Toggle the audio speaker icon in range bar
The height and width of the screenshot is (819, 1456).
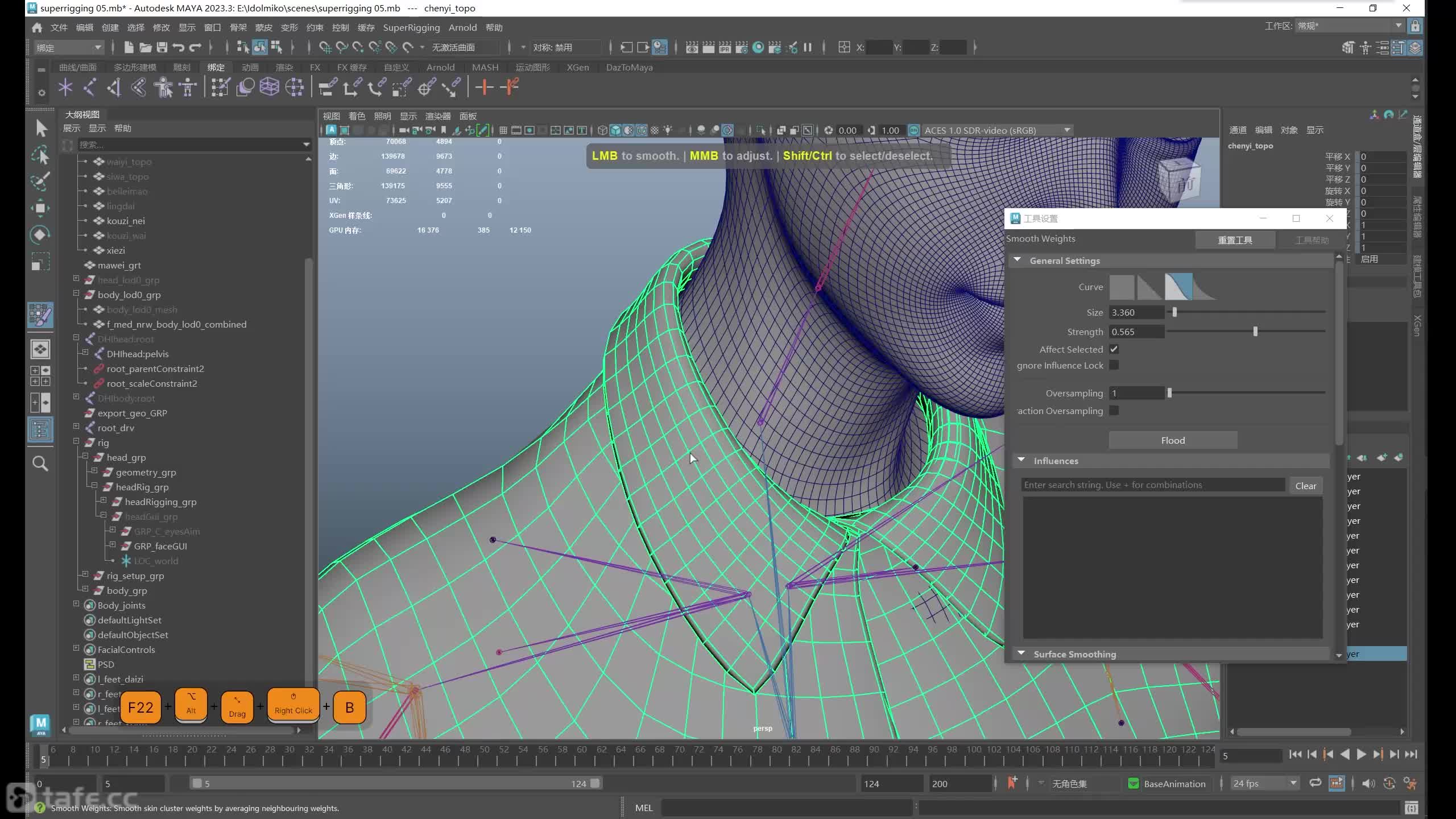pos(1368,783)
